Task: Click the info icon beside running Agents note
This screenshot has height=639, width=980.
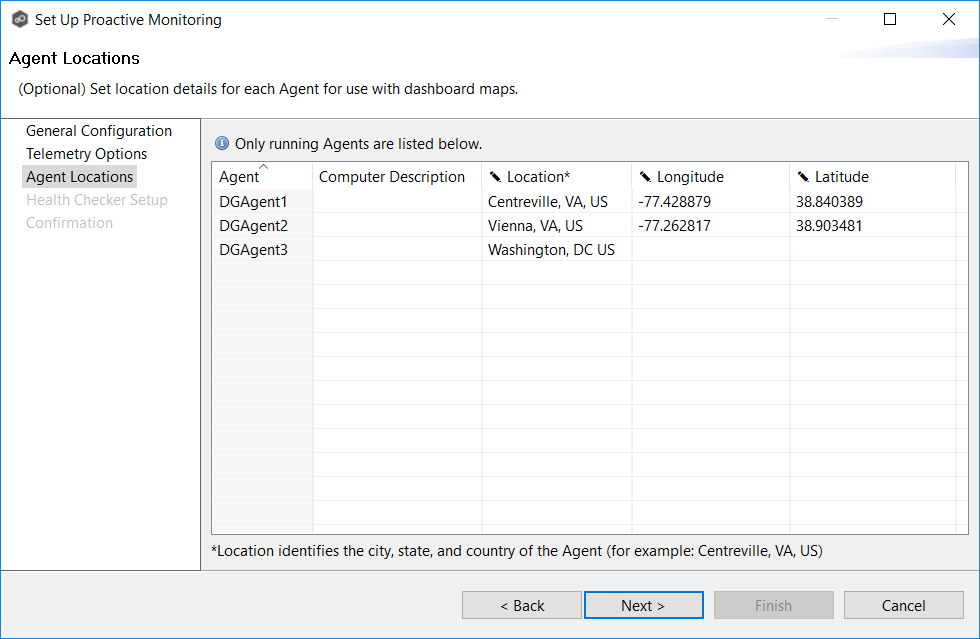Action: point(222,144)
